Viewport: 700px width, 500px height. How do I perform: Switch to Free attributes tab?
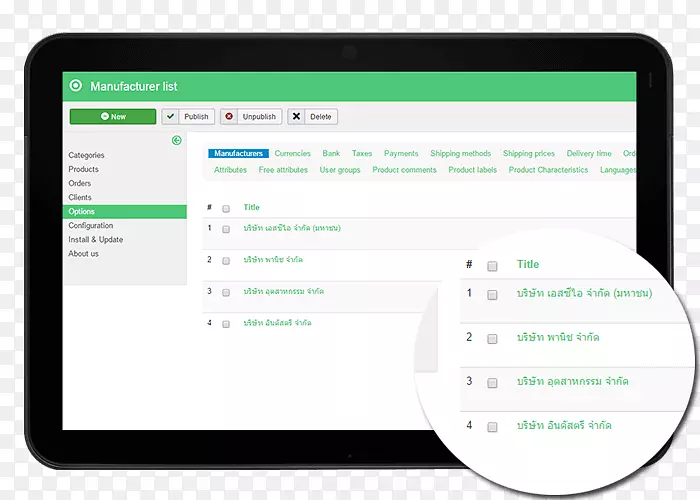tap(283, 170)
